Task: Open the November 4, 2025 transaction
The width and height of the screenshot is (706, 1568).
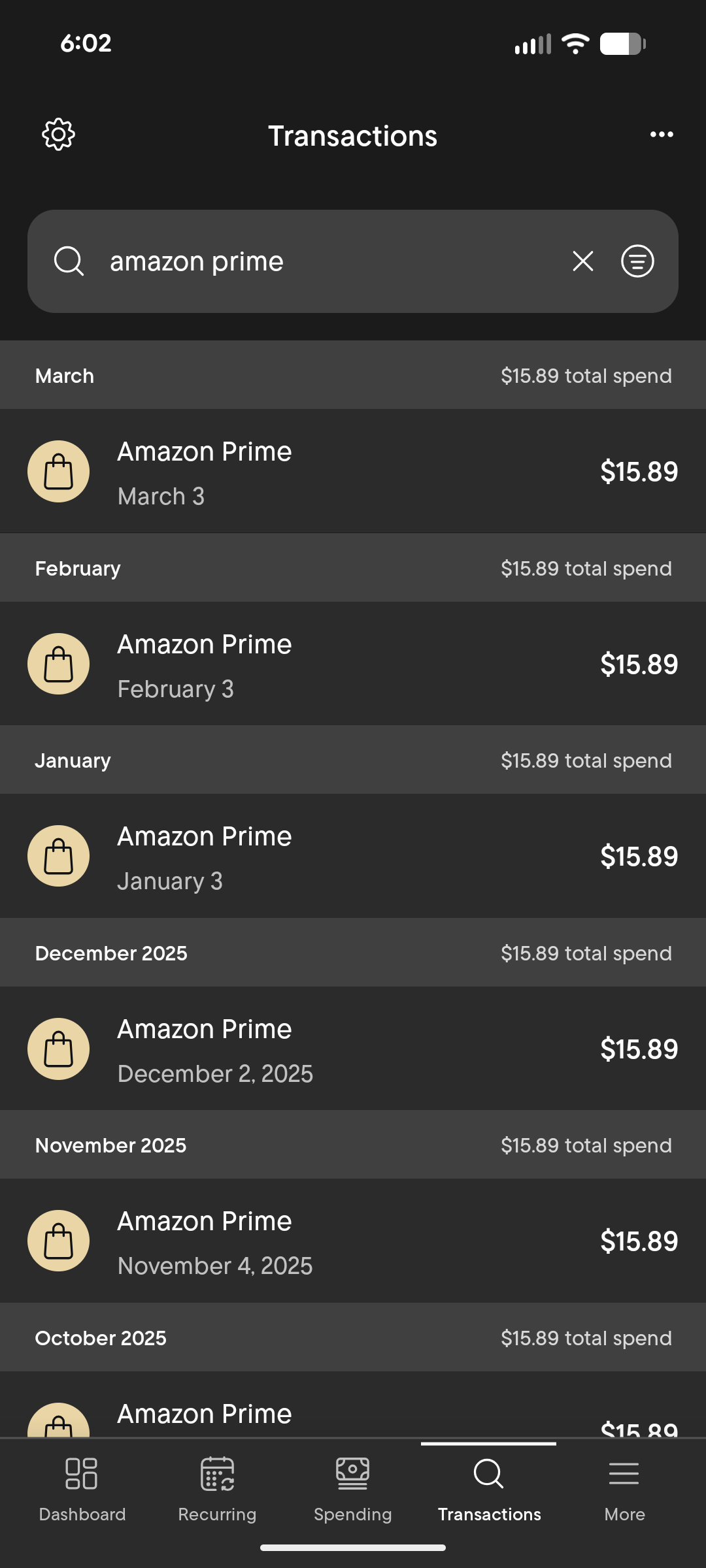Action: pyautogui.click(x=353, y=1241)
